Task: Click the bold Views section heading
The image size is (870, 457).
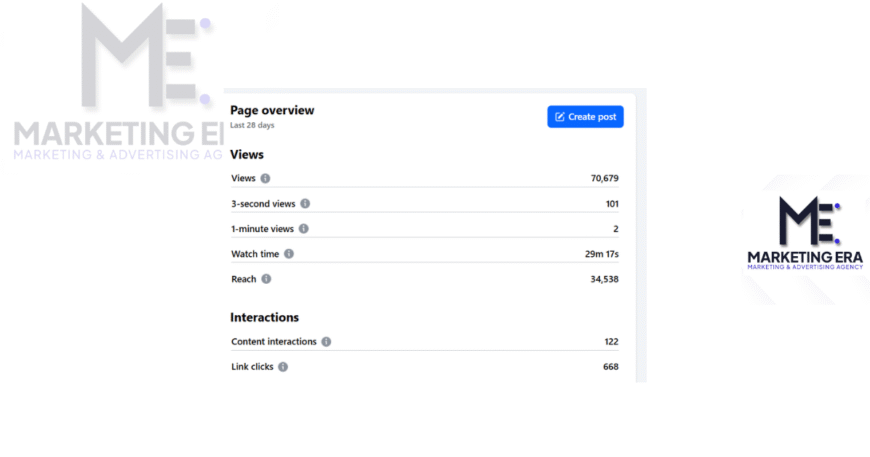Action: (247, 155)
